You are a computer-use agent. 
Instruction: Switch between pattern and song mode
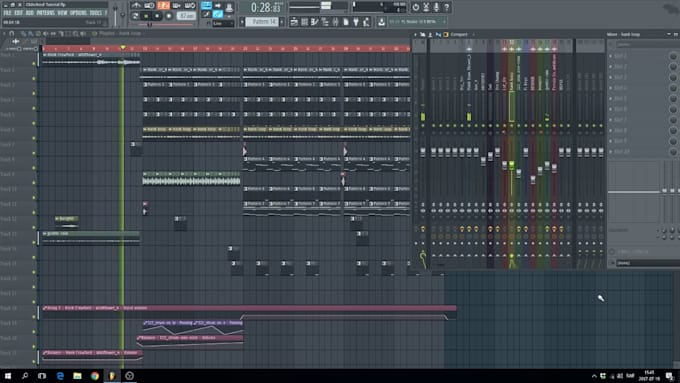(135, 16)
